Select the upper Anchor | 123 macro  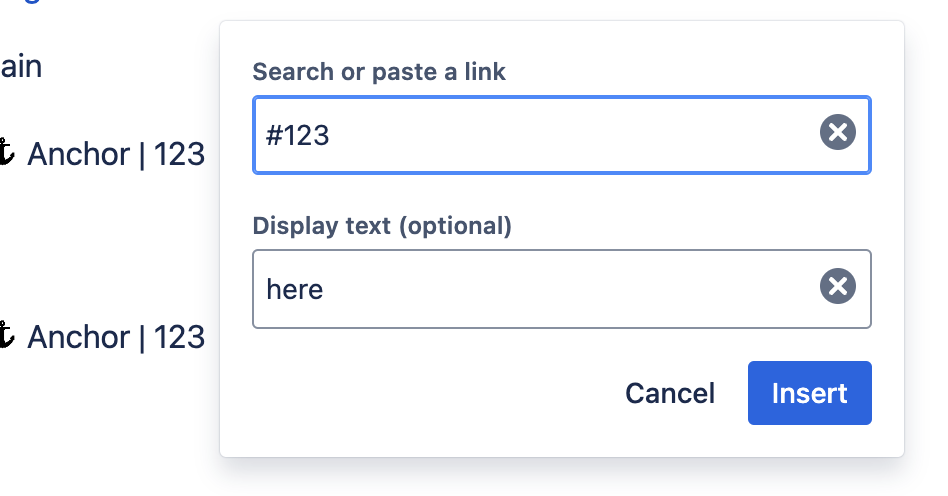(115, 154)
